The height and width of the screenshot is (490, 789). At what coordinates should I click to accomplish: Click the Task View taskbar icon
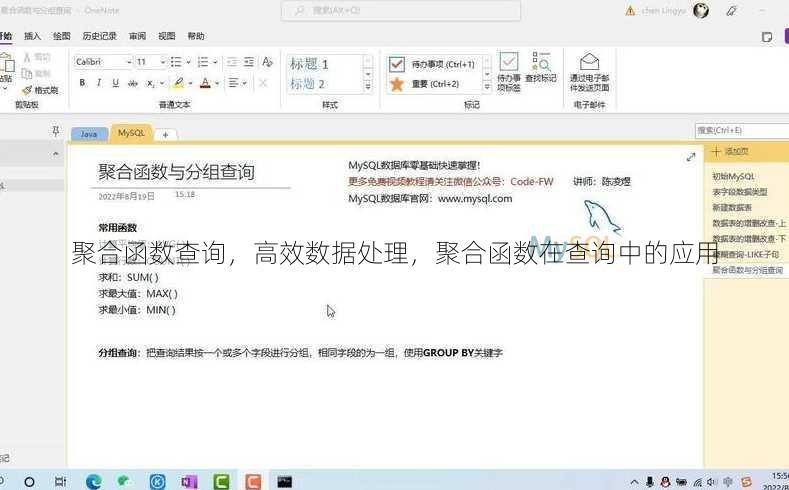(x=60, y=481)
